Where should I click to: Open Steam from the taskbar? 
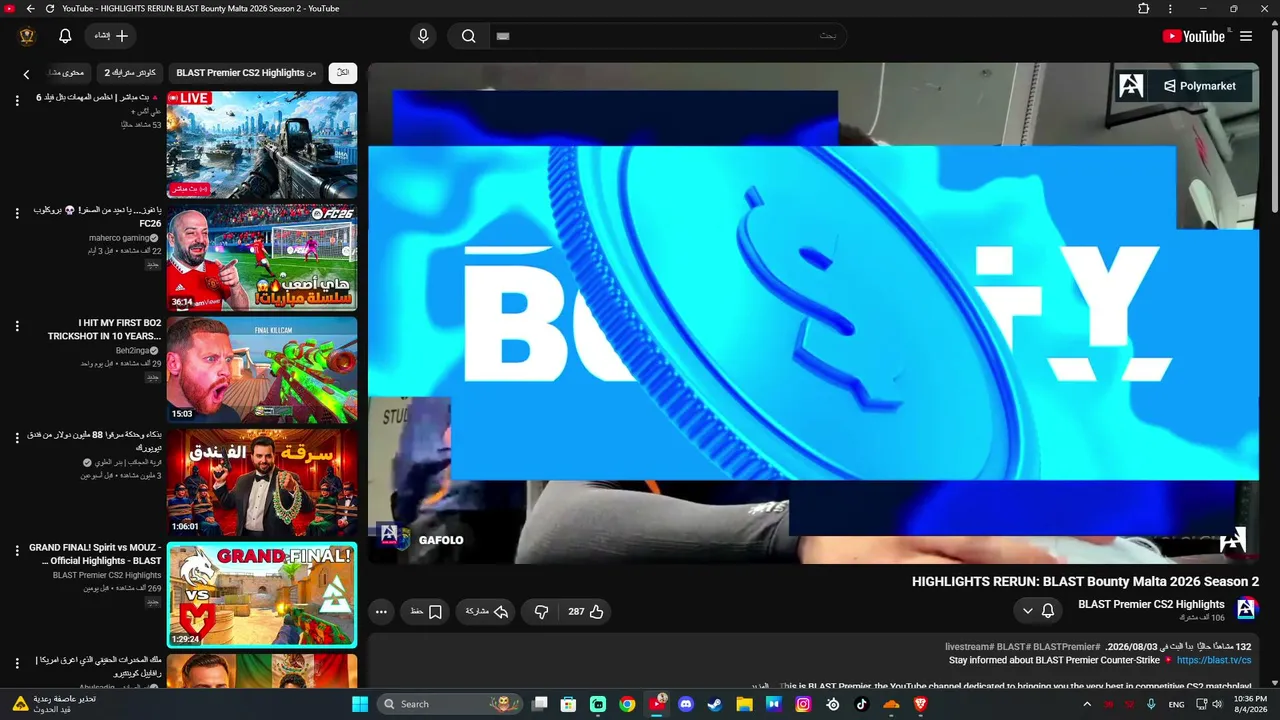pyautogui.click(x=715, y=704)
